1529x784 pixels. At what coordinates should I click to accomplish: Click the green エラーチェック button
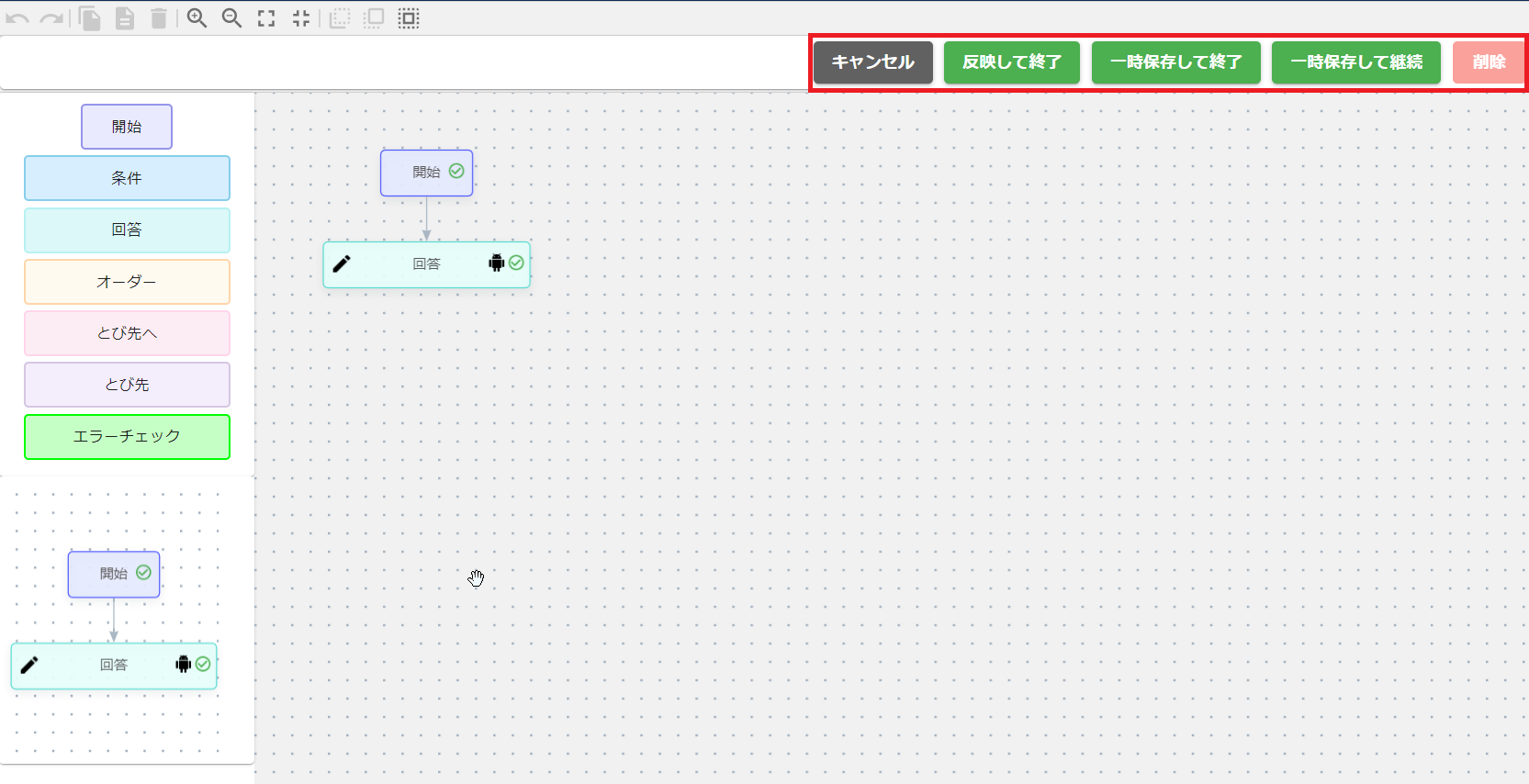pyautogui.click(x=127, y=437)
